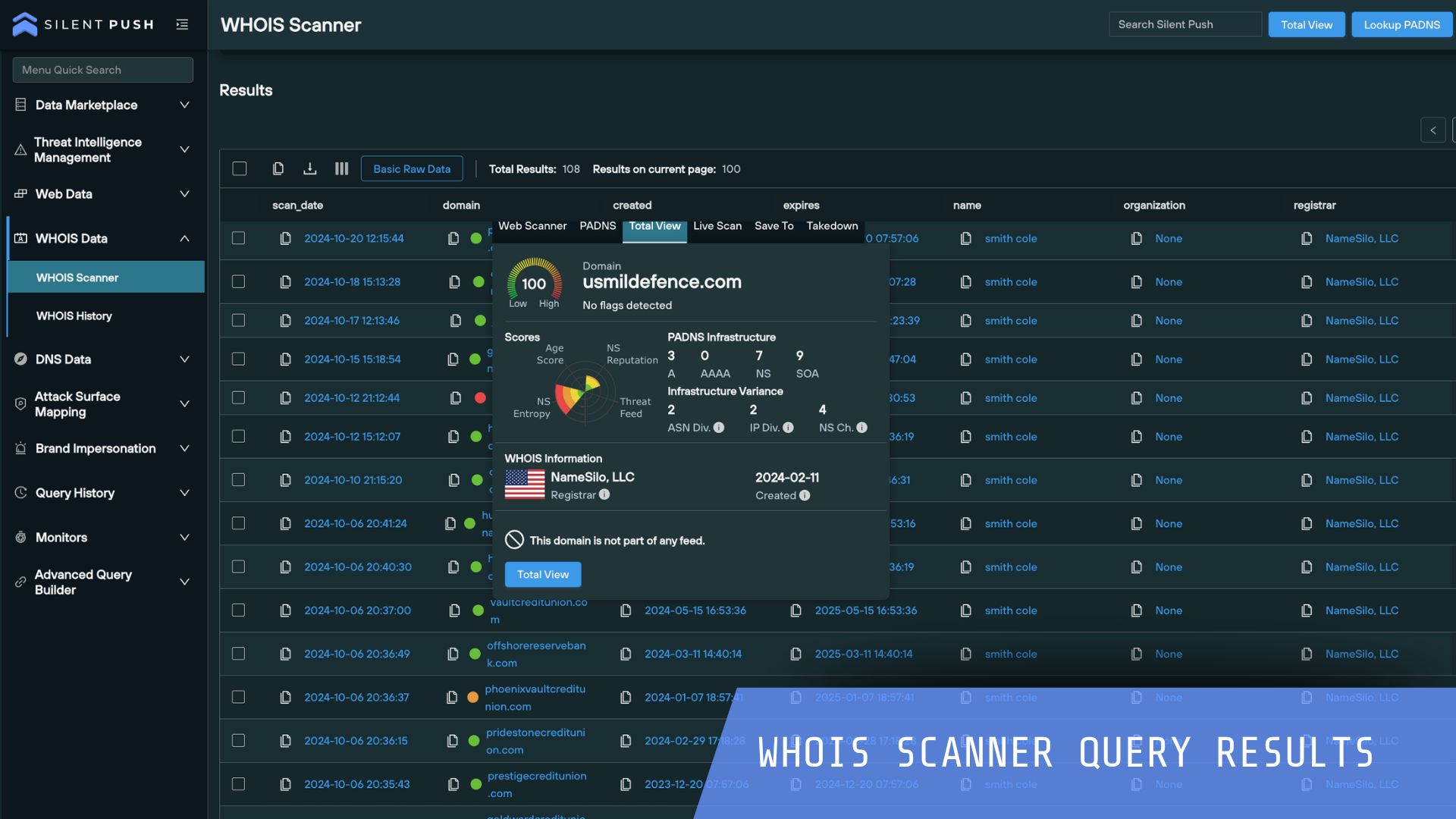The height and width of the screenshot is (819, 1456).
Task: Click the Scores radar chart
Action: click(x=585, y=392)
